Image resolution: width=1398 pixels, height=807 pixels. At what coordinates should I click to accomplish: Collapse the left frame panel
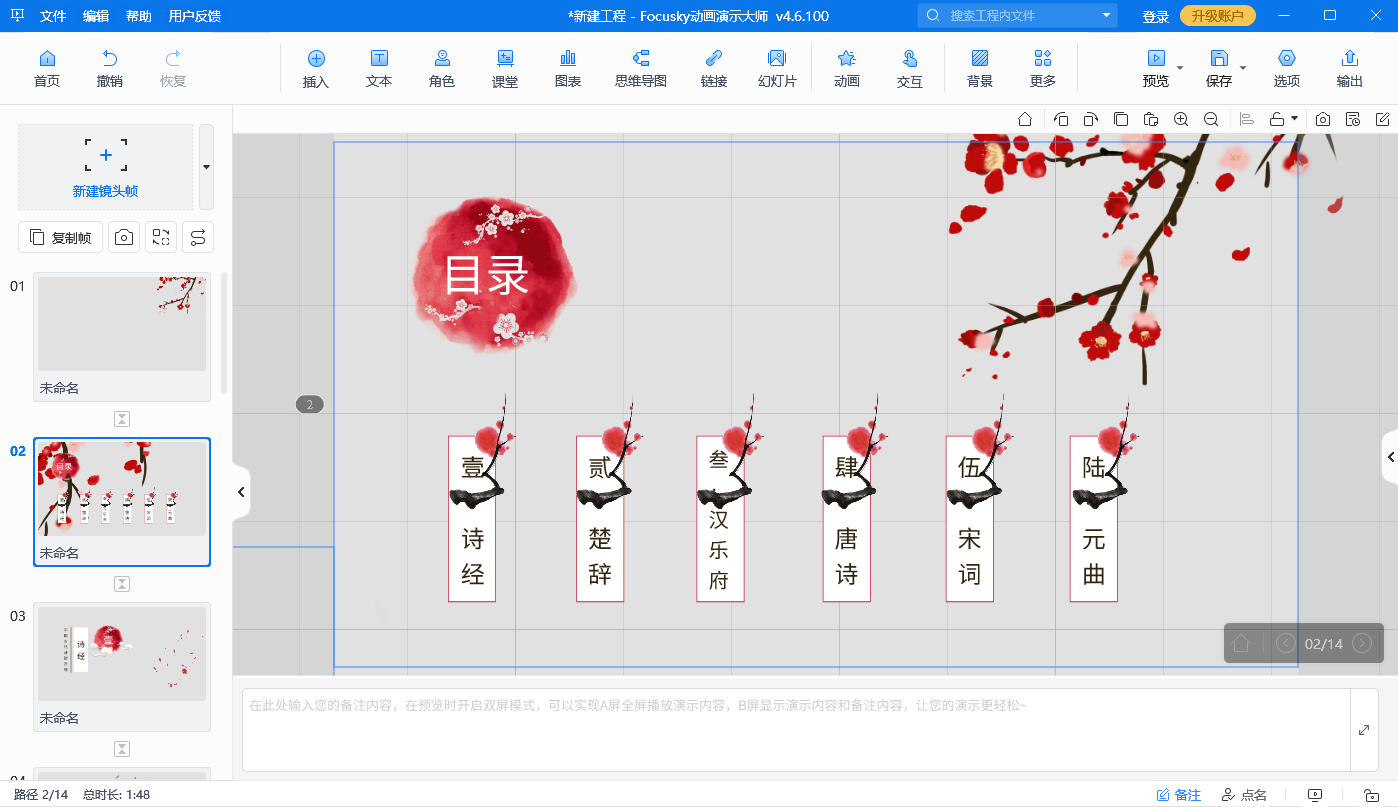(241, 492)
